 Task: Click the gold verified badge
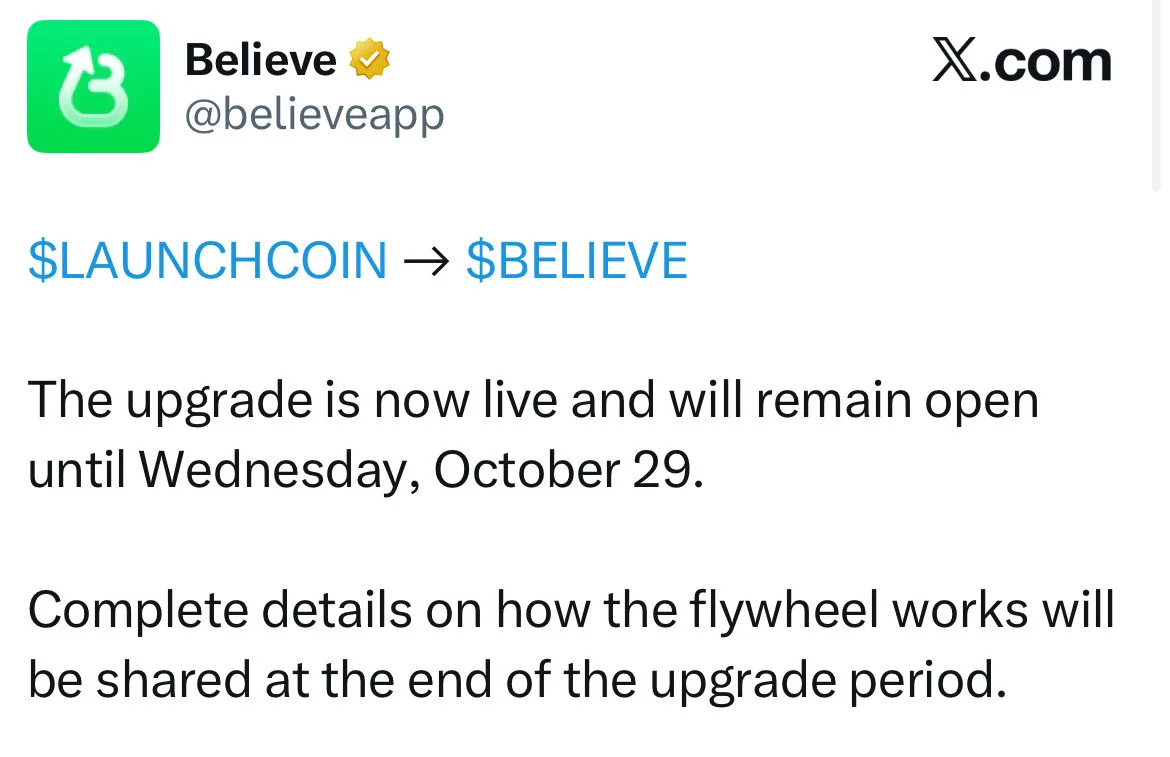pos(369,62)
